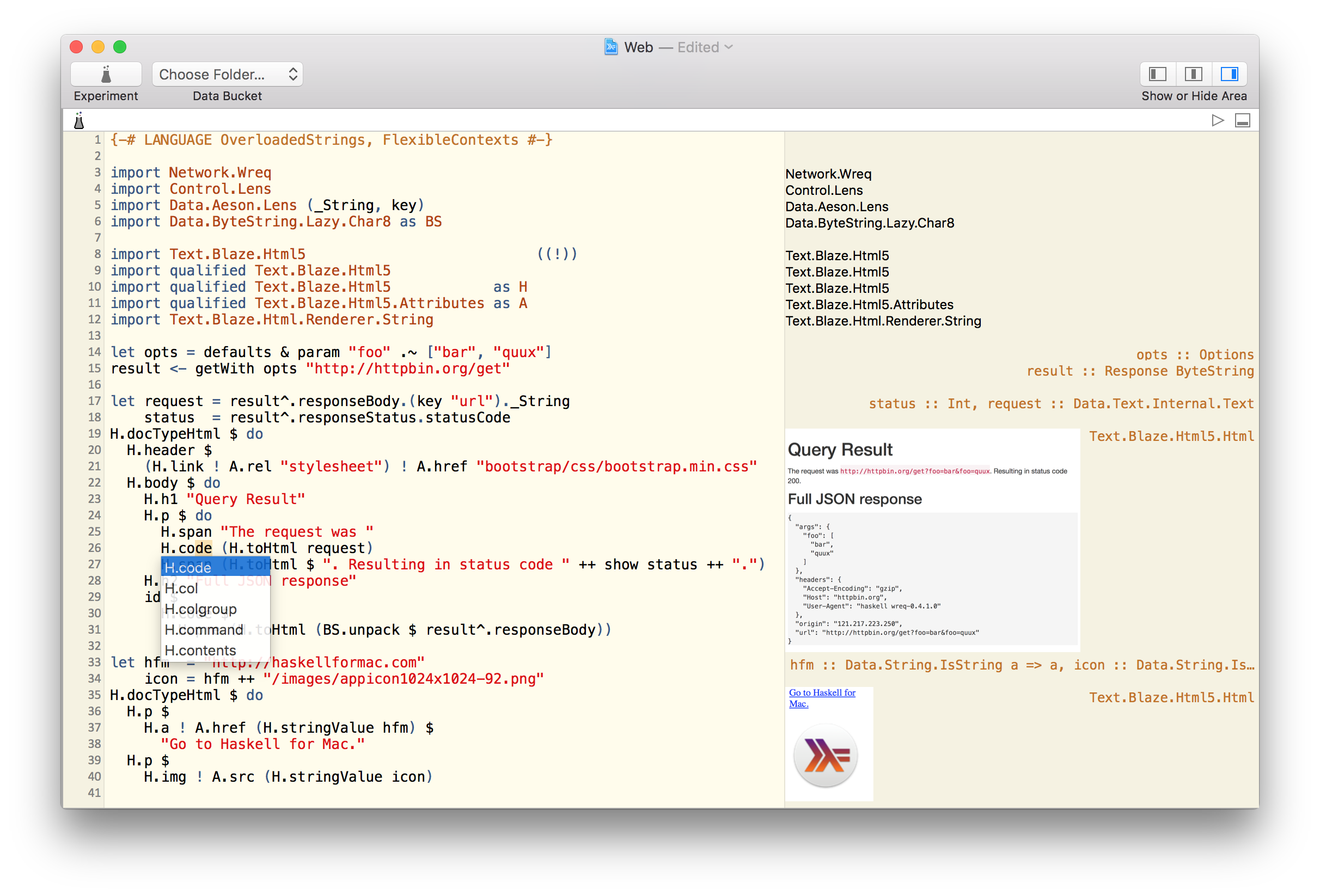Click line number 14 in gutter

click(x=94, y=352)
